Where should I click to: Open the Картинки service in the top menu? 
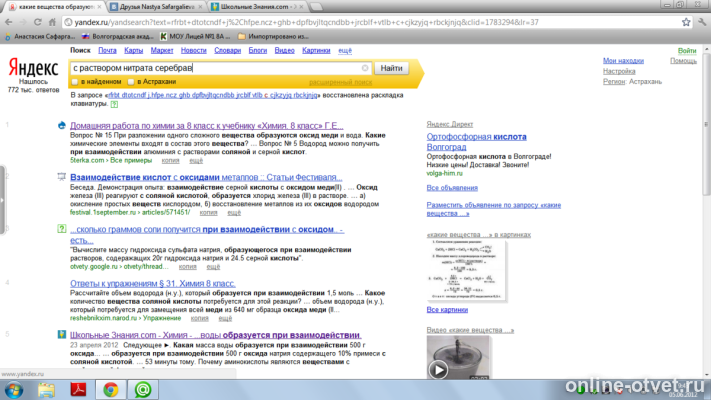tap(316, 51)
